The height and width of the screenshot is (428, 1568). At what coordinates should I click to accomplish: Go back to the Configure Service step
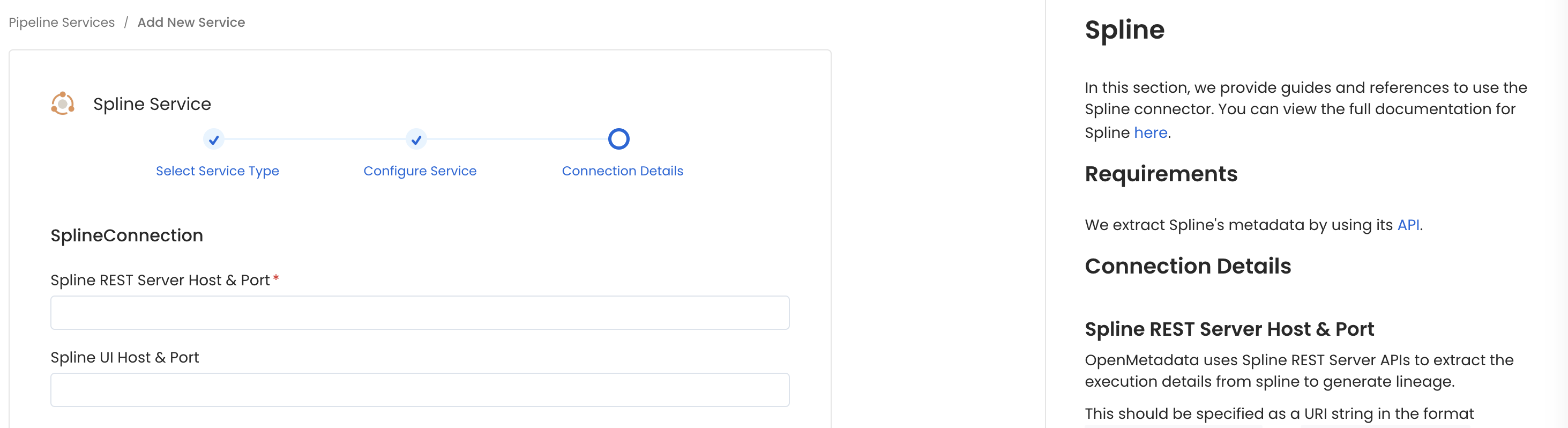420,171
